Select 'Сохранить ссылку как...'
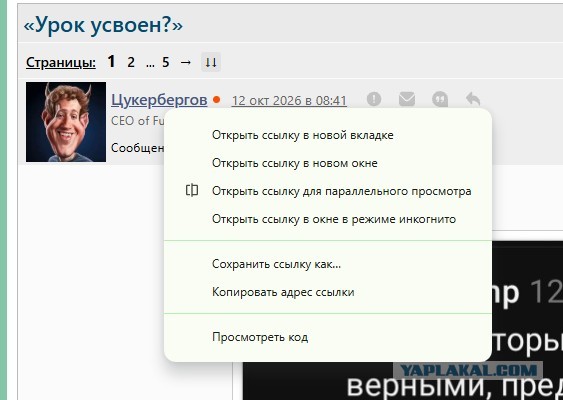This screenshot has width=563, height=400. pyautogui.click(x=328, y=264)
